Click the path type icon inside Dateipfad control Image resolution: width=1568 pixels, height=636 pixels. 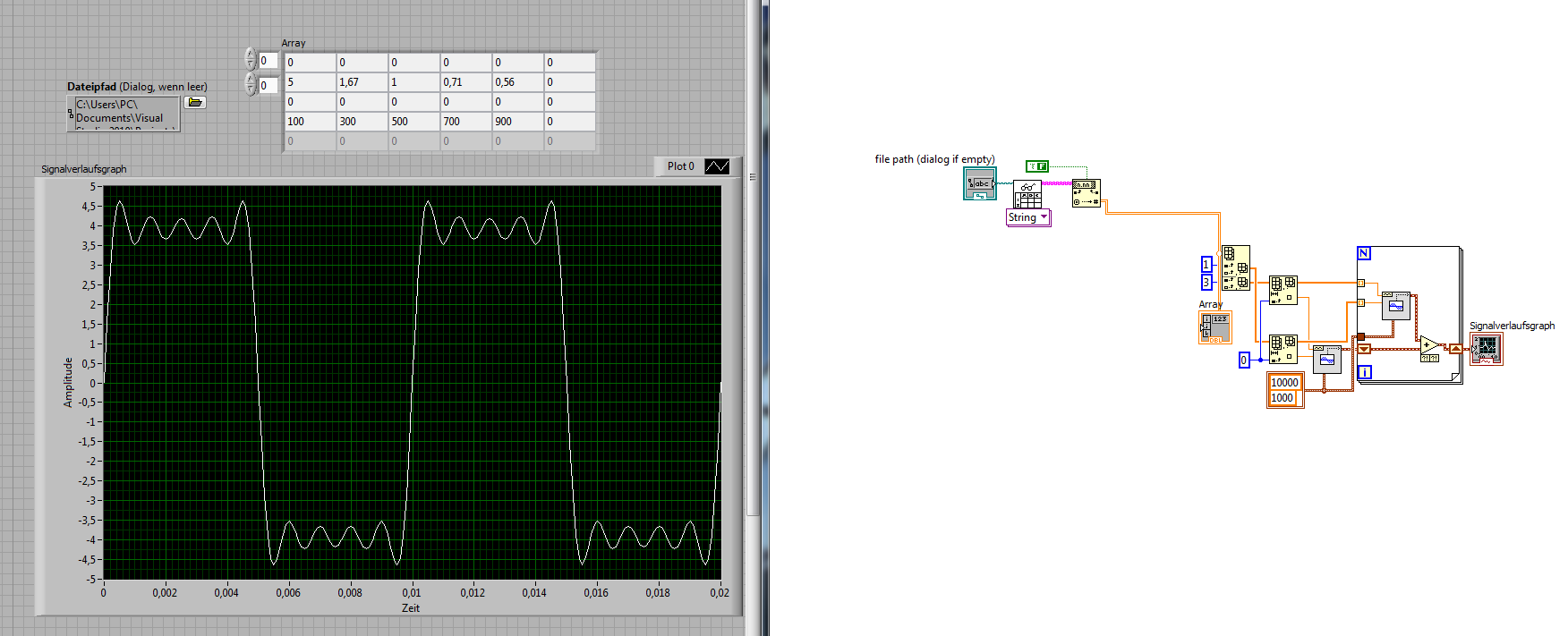point(71,114)
